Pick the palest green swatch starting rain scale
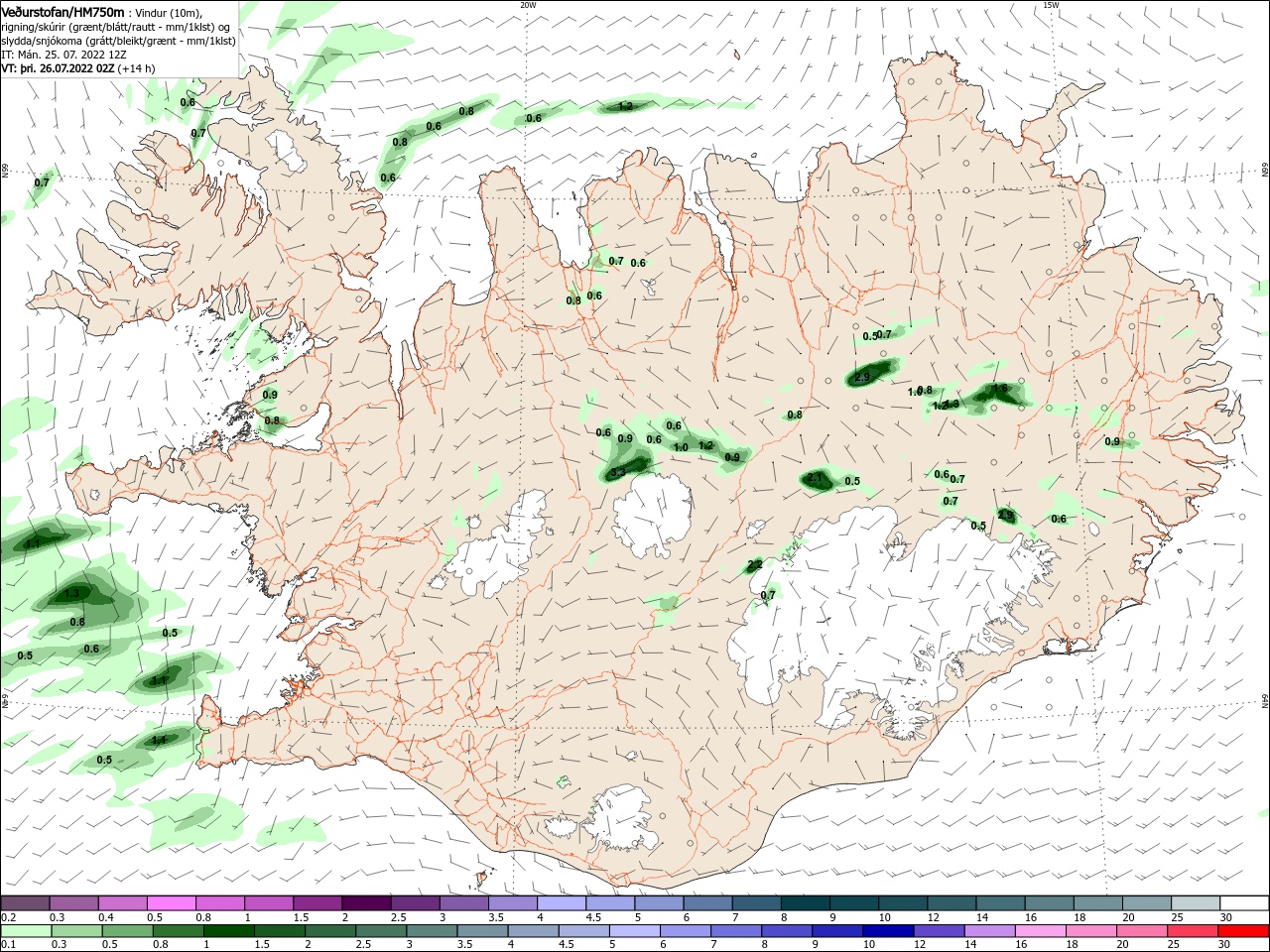This screenshot has height=952, width=1270. (25, 931)
